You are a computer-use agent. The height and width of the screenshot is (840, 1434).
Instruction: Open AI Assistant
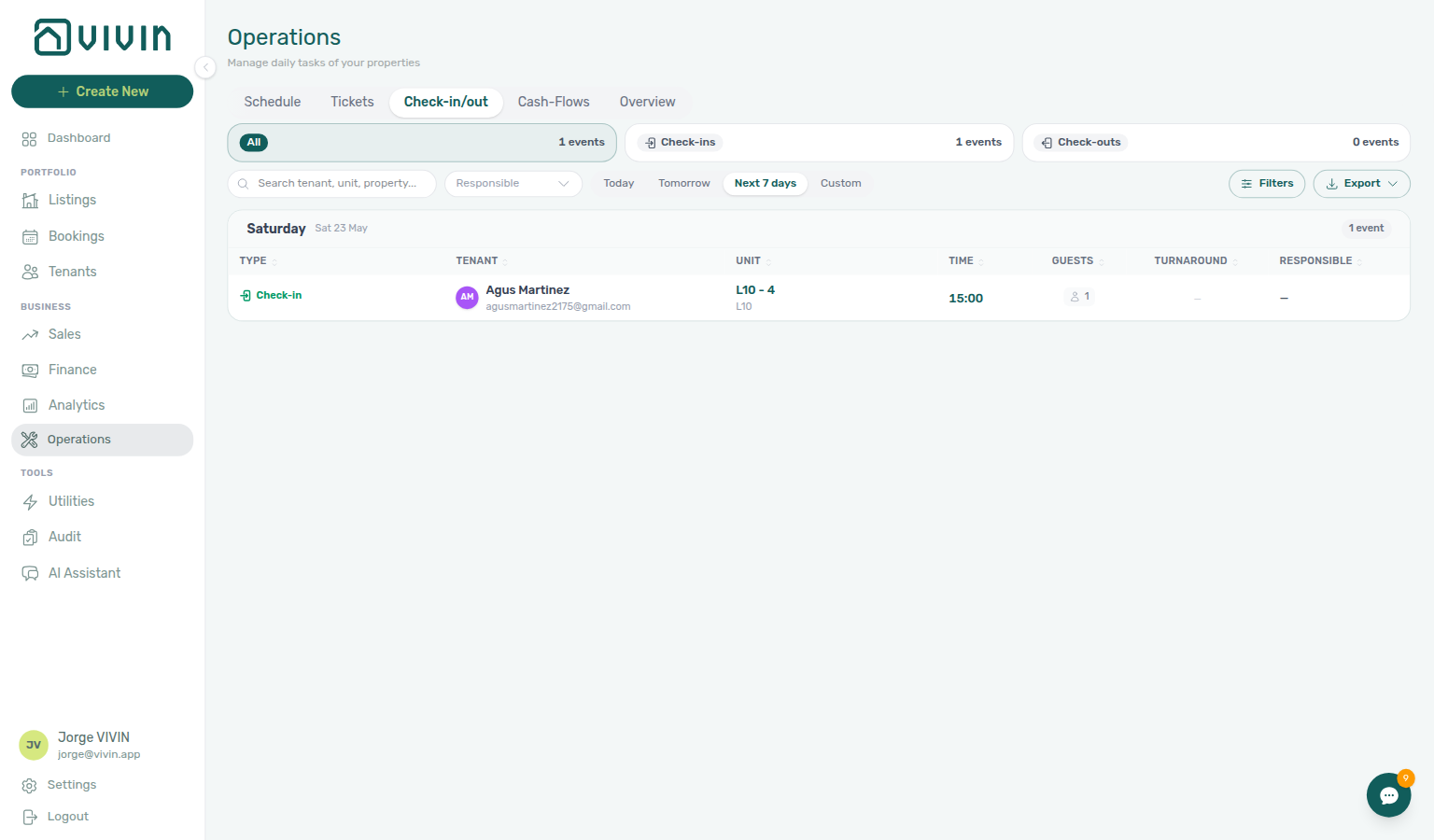click(x=85, y=573)
